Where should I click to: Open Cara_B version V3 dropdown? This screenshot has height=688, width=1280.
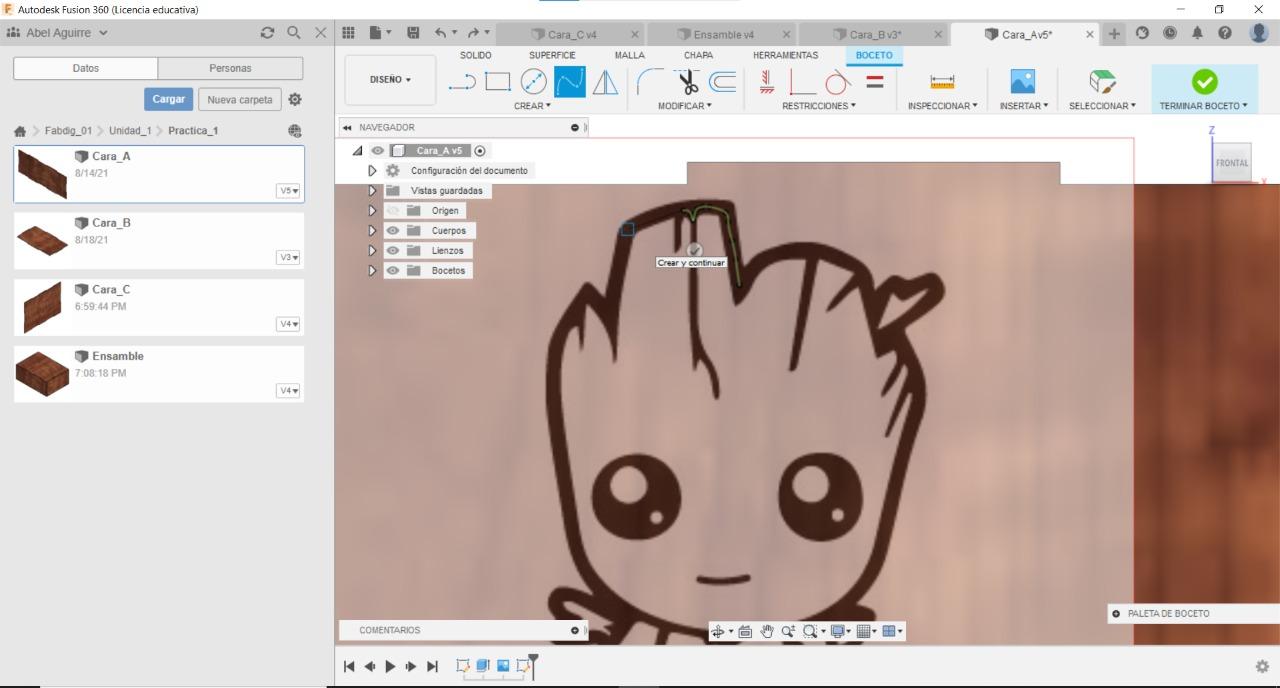[x=289, y=257]
